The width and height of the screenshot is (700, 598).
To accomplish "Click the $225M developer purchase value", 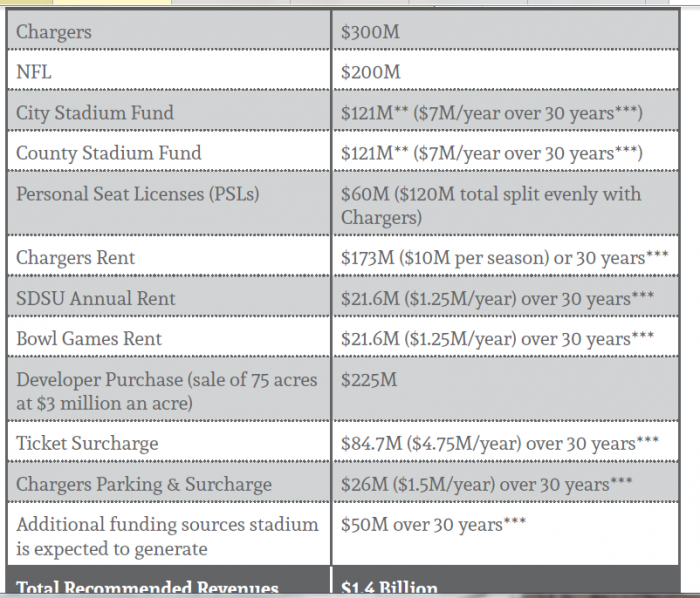I will click(x=369, y=380).
